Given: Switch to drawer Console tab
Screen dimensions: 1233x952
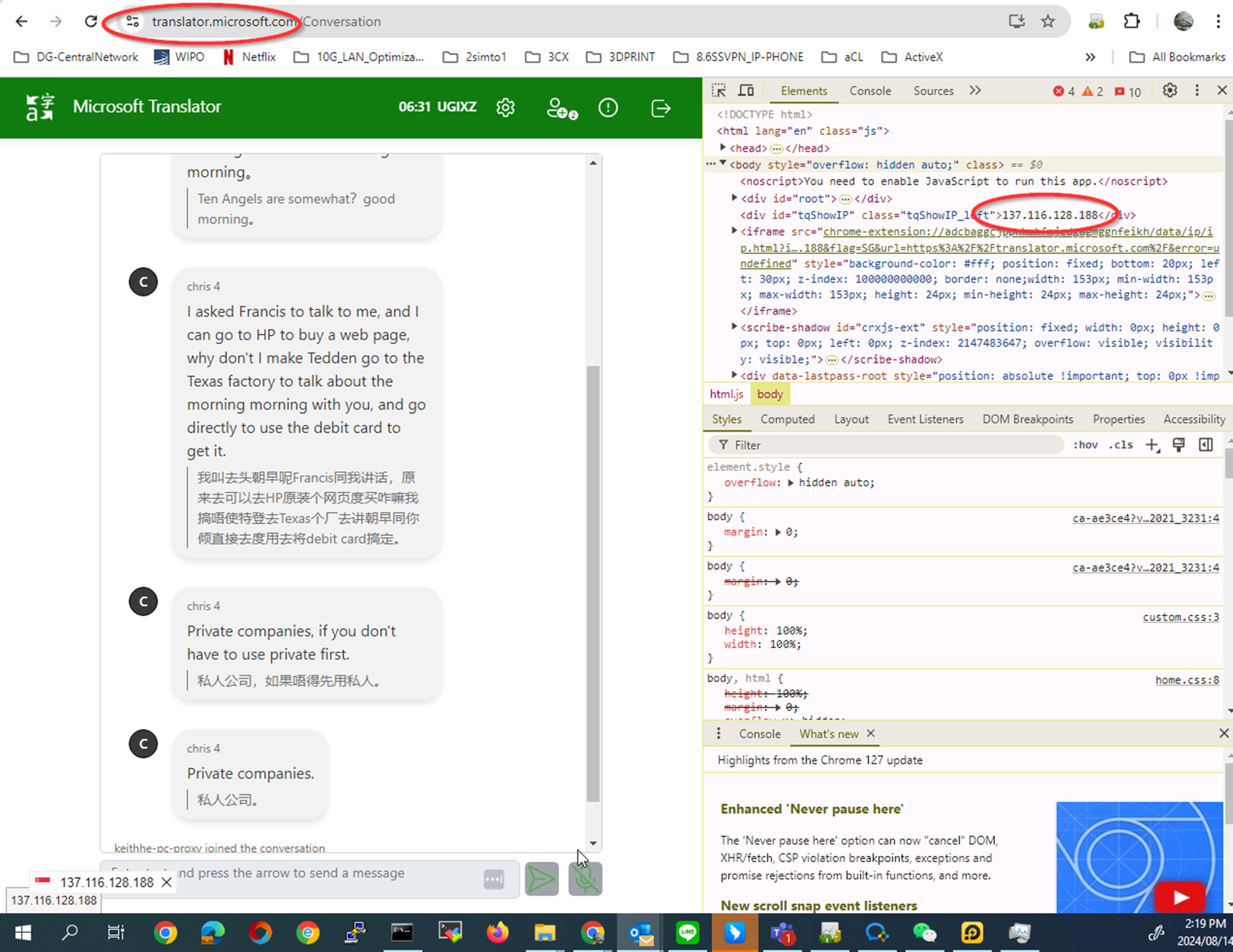Looking at the screenshot, I should tap(759, 734).
